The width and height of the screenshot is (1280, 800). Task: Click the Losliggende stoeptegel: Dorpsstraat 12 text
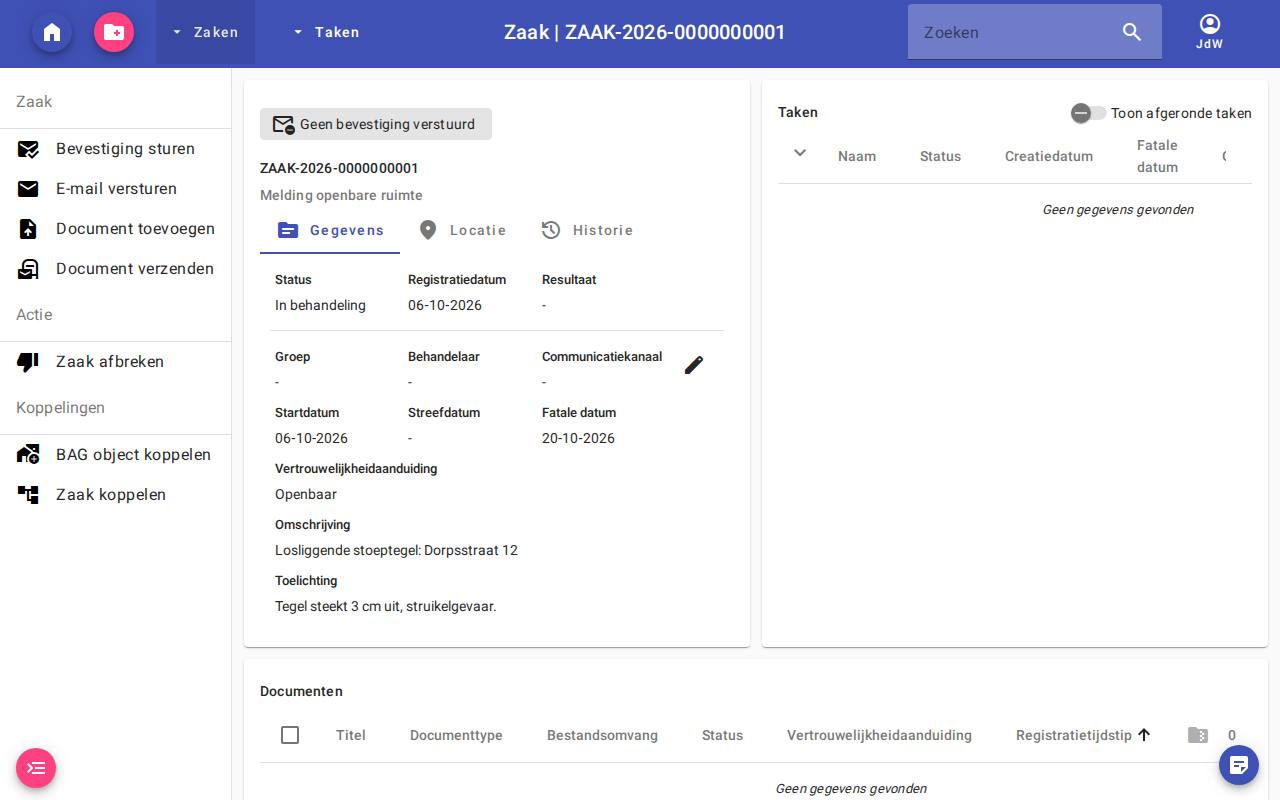point(396,550)
